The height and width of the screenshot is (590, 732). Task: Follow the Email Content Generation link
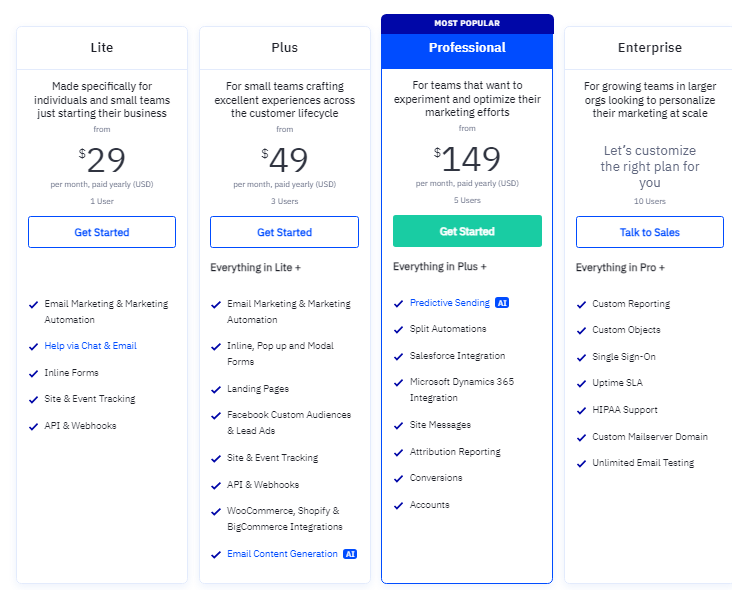[x=282, y=554]
